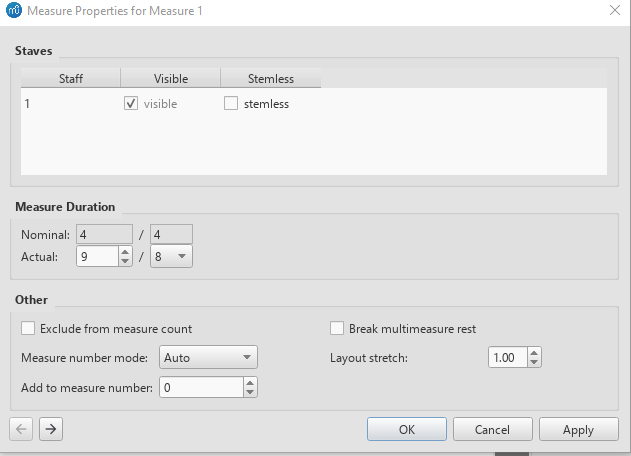Decrease actual duration numerator with down arrow

[125, 261]
